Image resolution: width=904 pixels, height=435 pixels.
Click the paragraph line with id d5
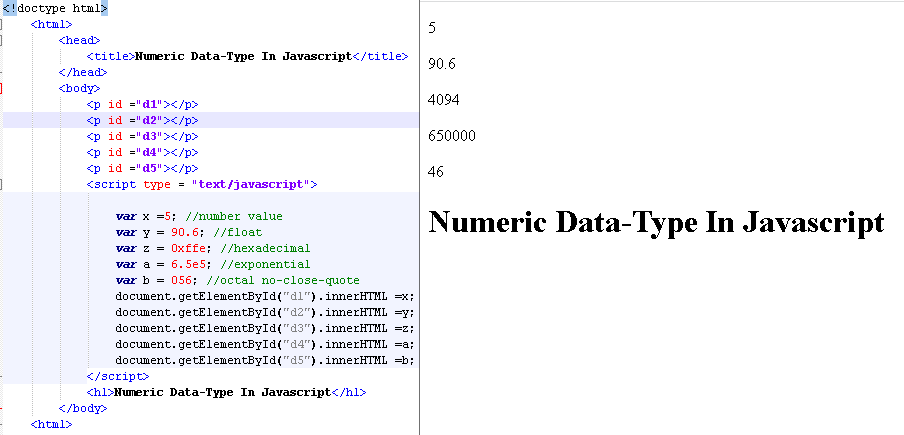click(142, 168)
